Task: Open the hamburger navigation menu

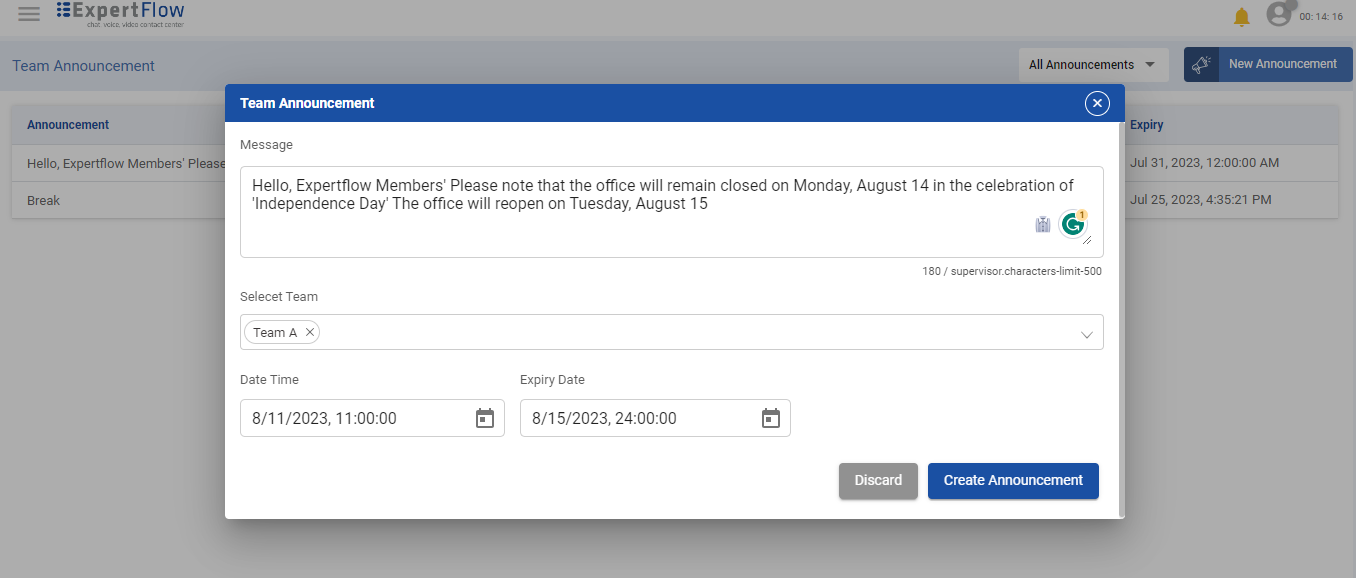Action: pyautogui.click(x=29, y=14)
